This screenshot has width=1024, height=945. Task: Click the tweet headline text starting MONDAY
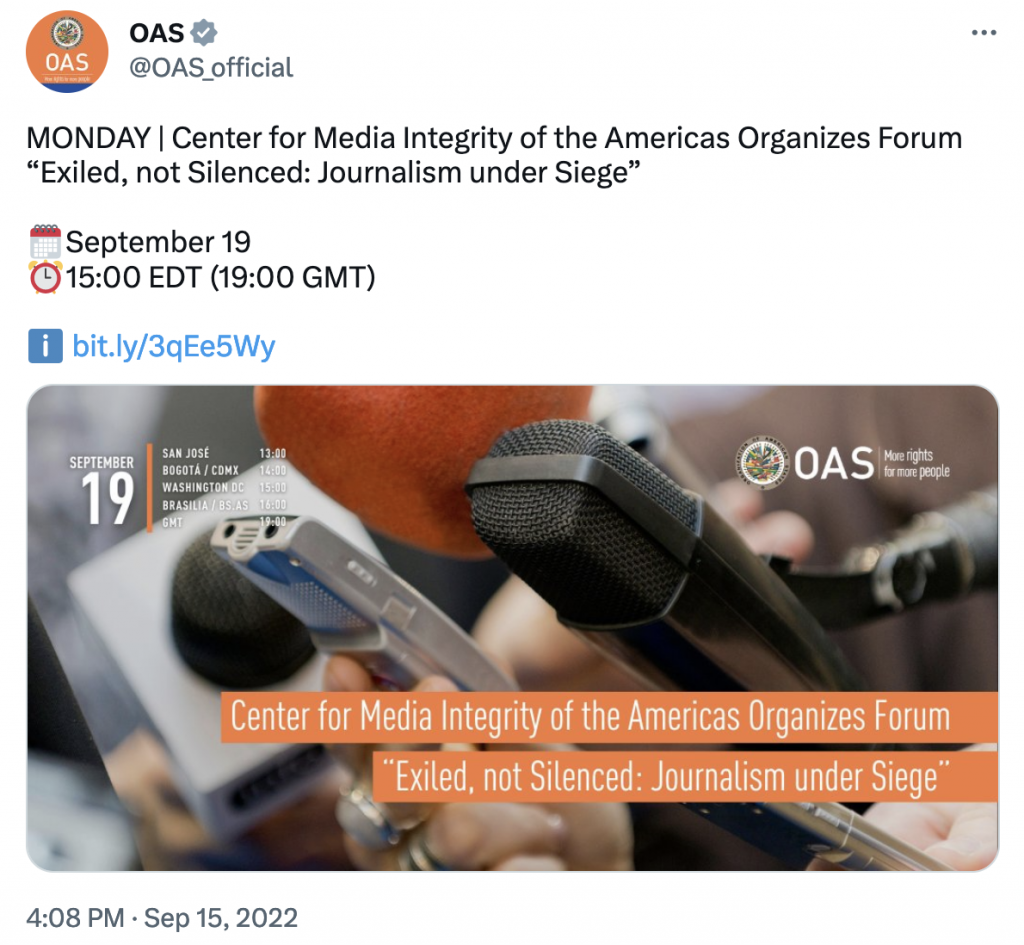(494, 155)
